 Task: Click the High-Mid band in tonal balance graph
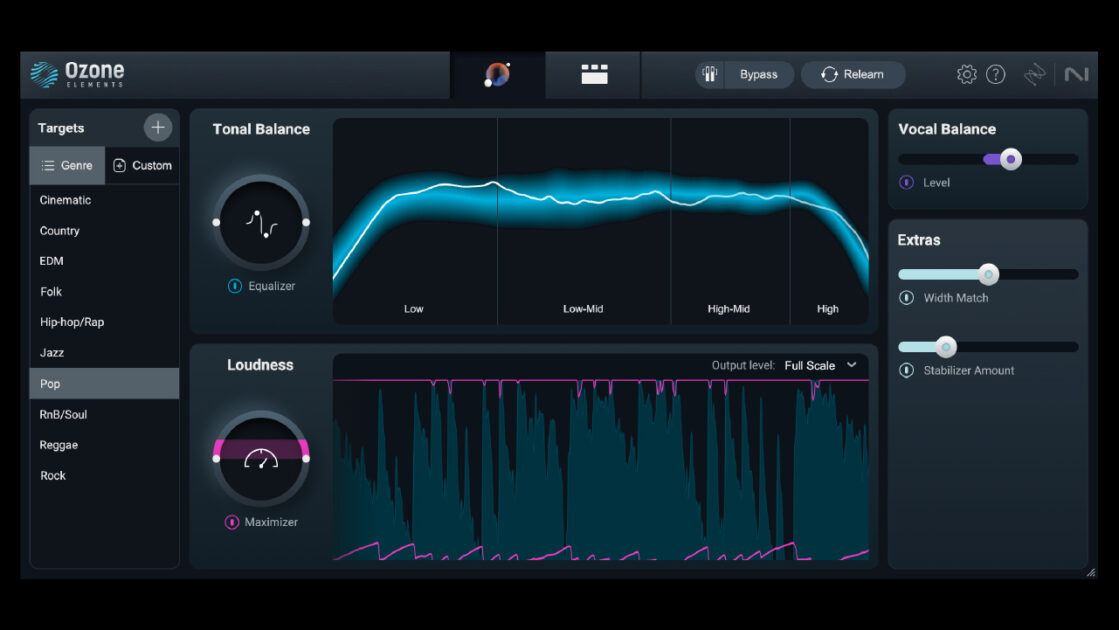point(730,221)
